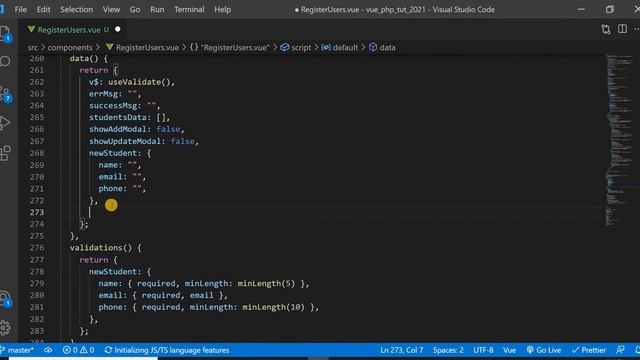Open the Help menu
Viewport: 640px width, 360px height.
[x=222, y=9]
